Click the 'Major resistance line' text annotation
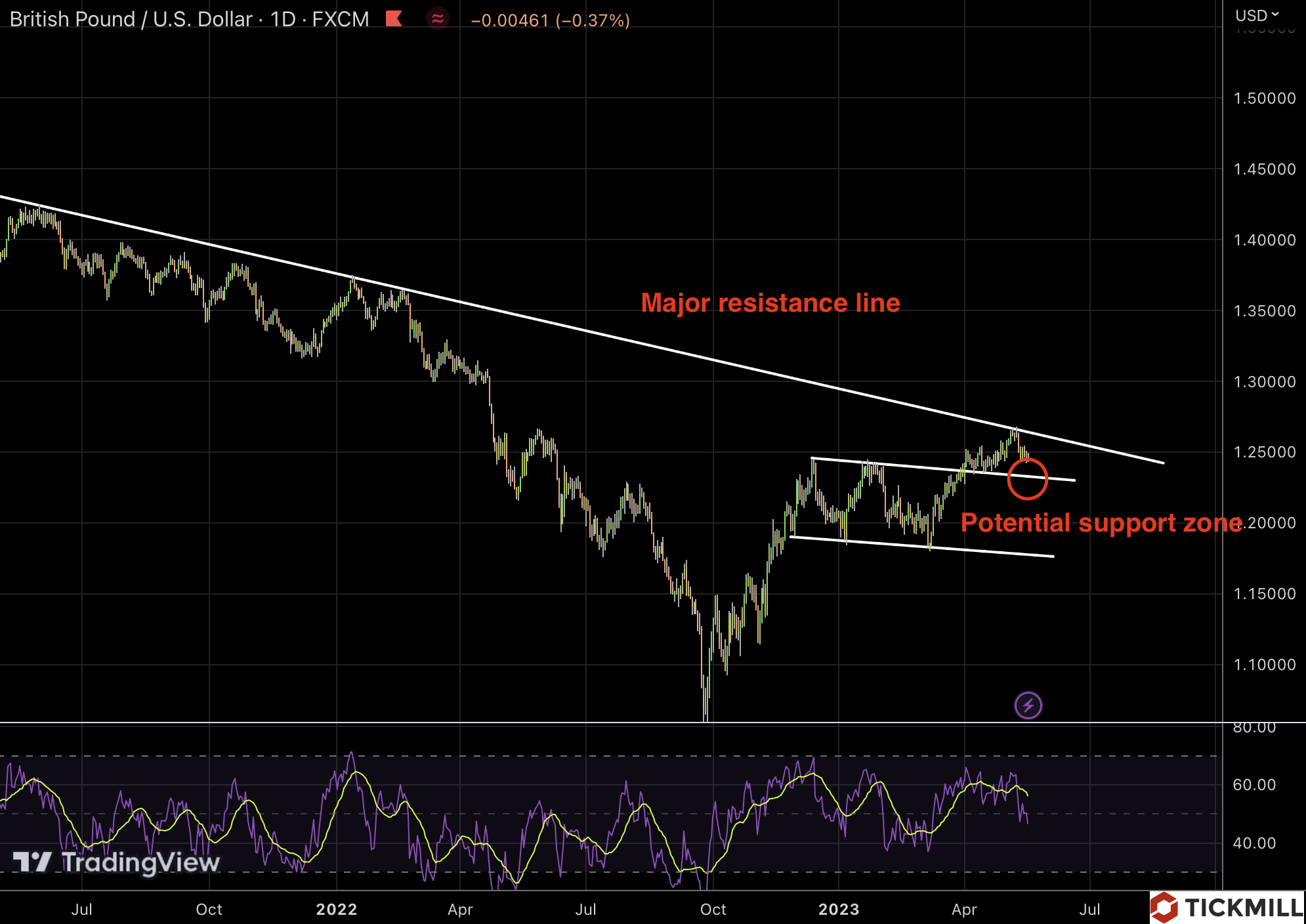This screenshot has width=1306, height=924. pyautogui.click(x=770, y=303)
